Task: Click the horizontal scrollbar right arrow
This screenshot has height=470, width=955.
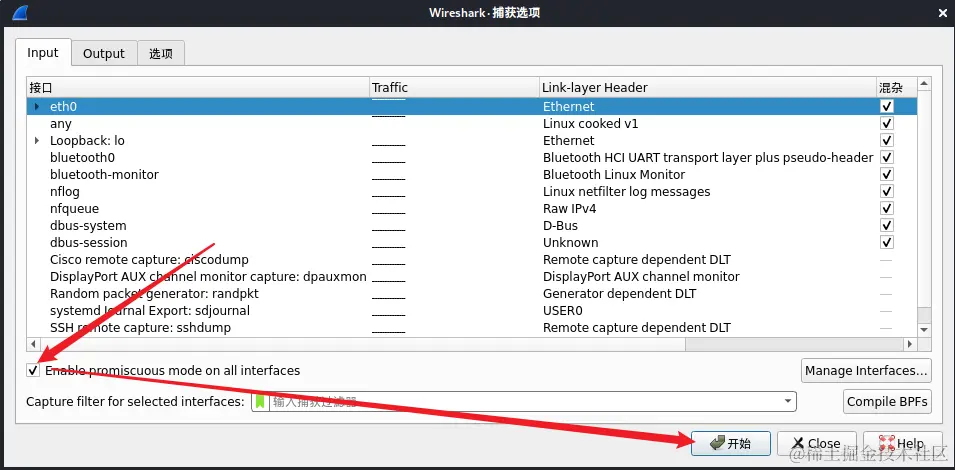Action: point(910,344)
